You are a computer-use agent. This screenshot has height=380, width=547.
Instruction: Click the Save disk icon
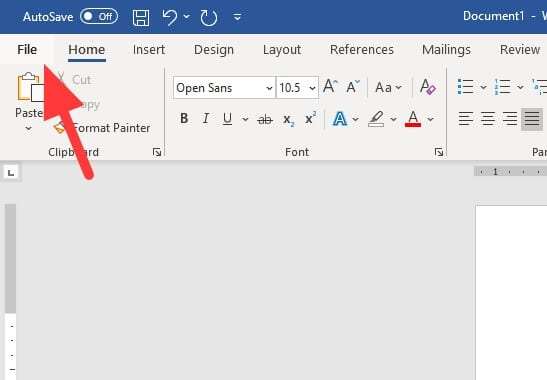(141, 17)
